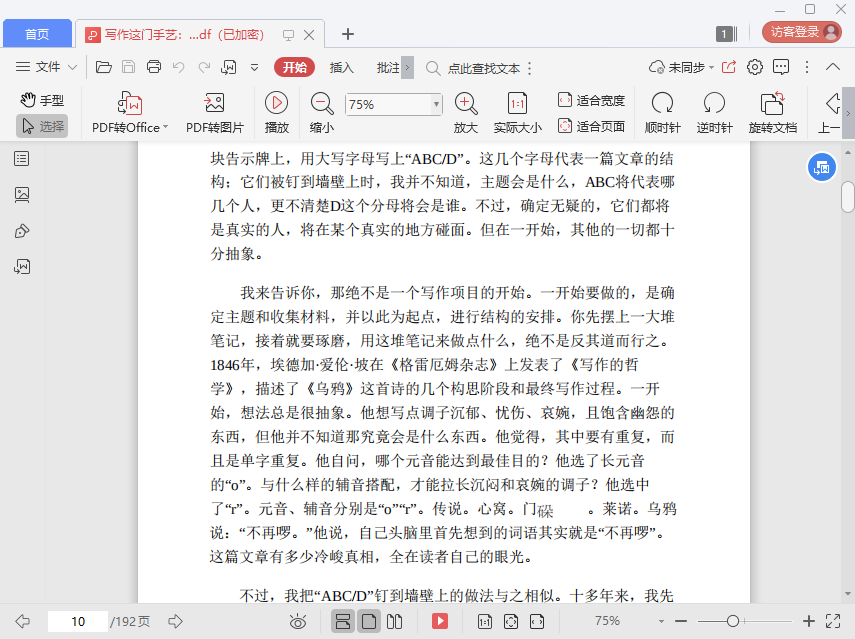This screenshot has height=639, width=855.
Task: Open the thumbnail sidebar panel
Action: click(22, 195)
